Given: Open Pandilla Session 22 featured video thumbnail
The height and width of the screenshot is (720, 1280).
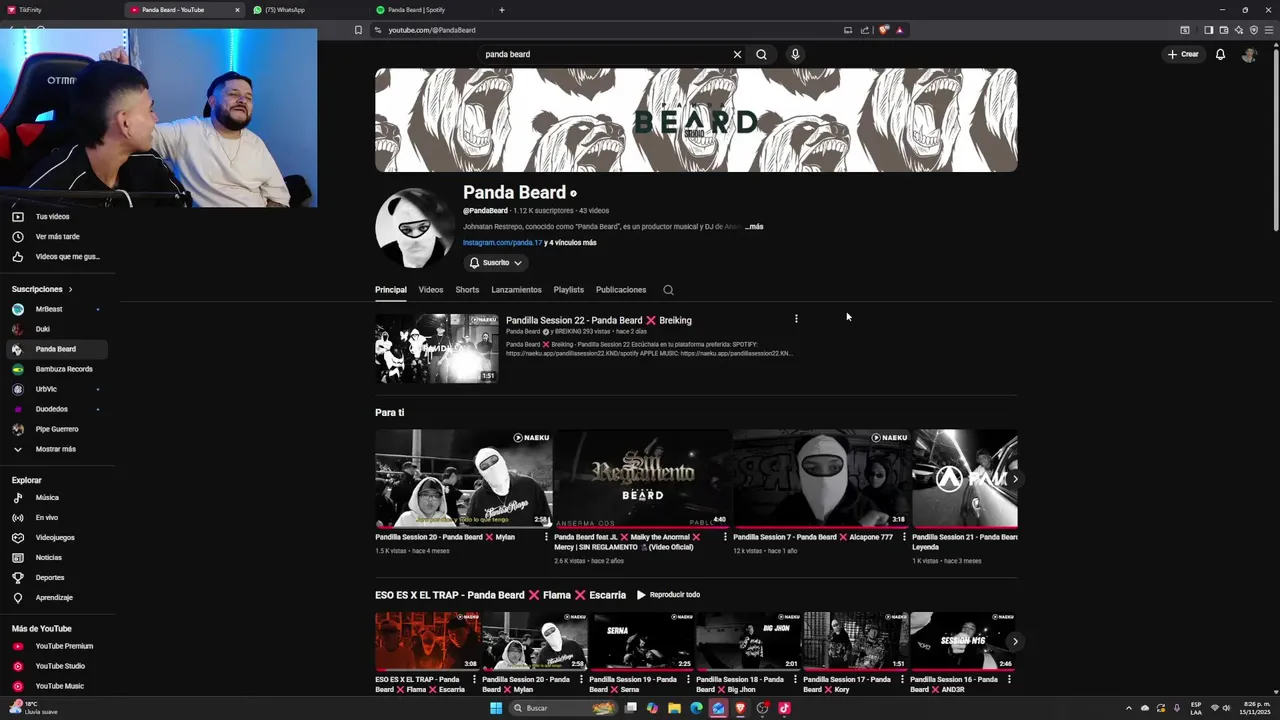Looking at the screenshot, I should pyautogui.click(x=437, y=349).
